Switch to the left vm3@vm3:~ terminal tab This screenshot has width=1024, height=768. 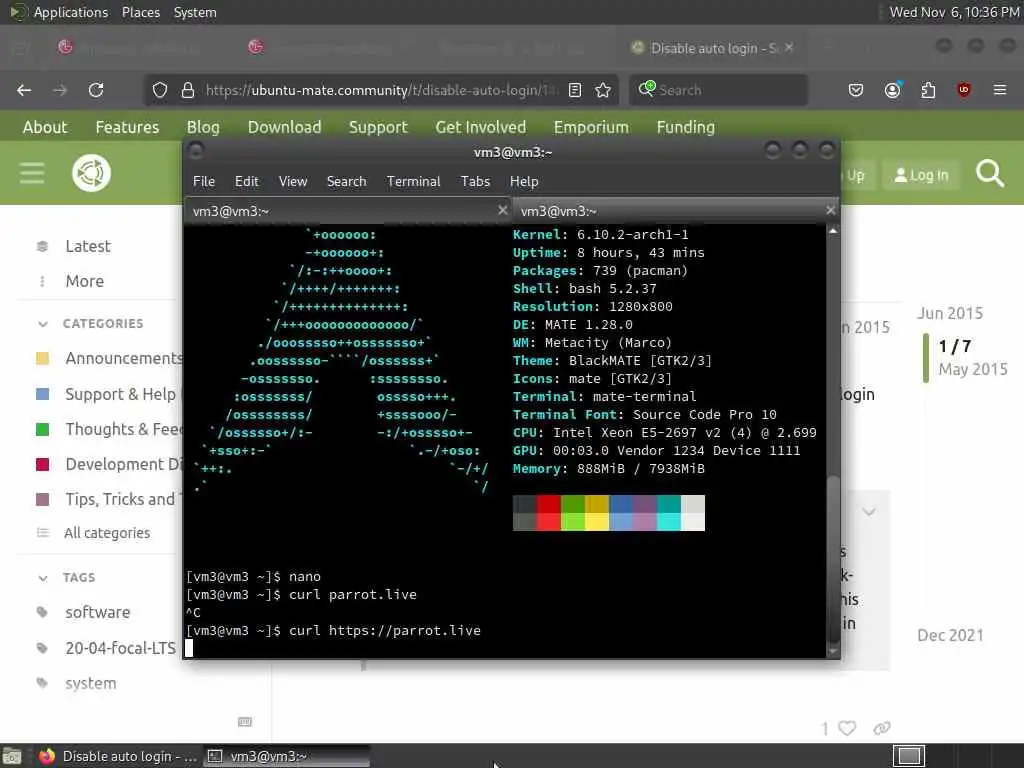[347, 211]
